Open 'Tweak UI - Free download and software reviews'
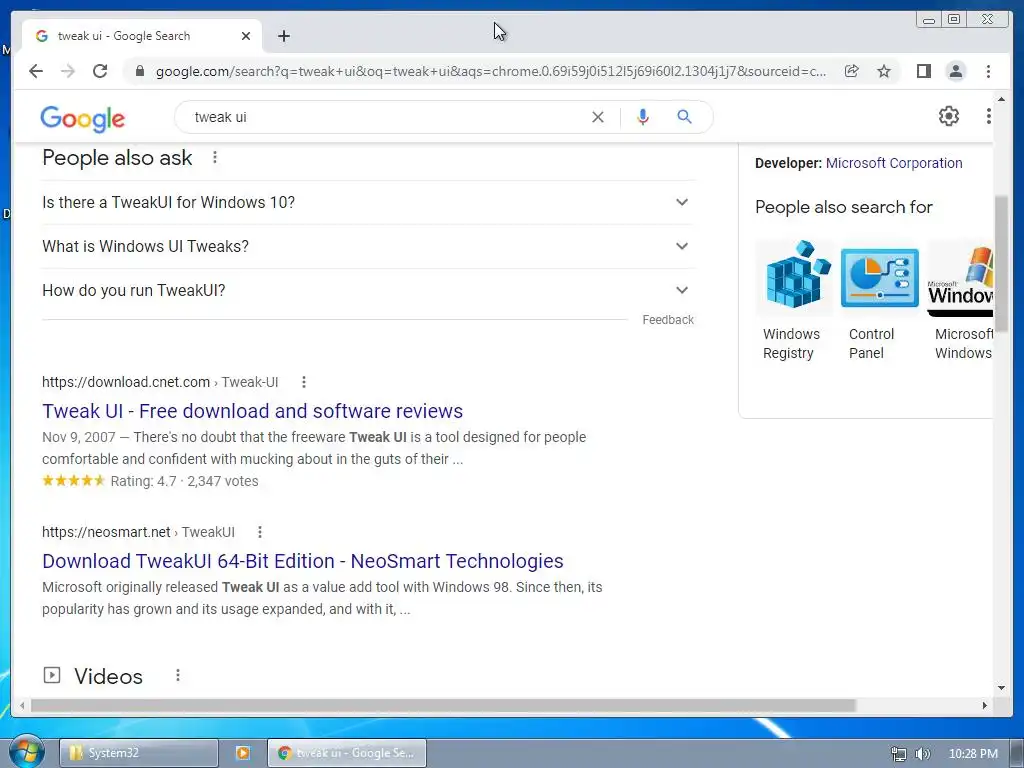 (252, 411)
